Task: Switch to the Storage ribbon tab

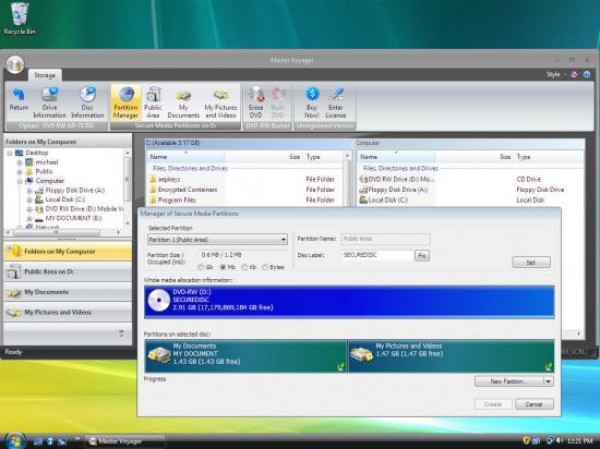Action: tap(45, 75)
